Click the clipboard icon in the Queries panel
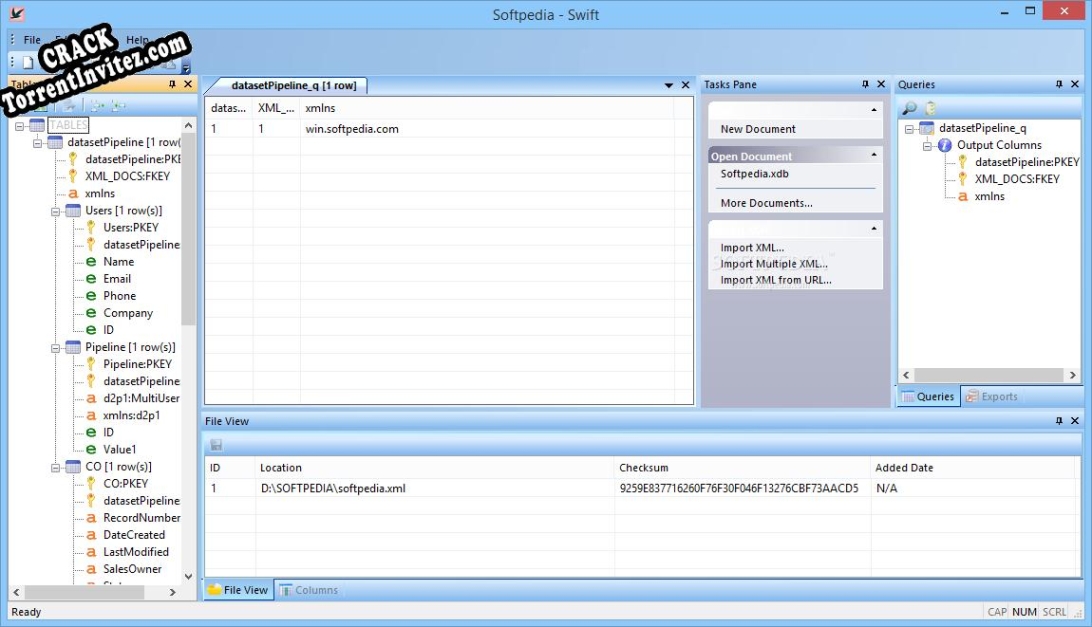 [x=931, y=106]
